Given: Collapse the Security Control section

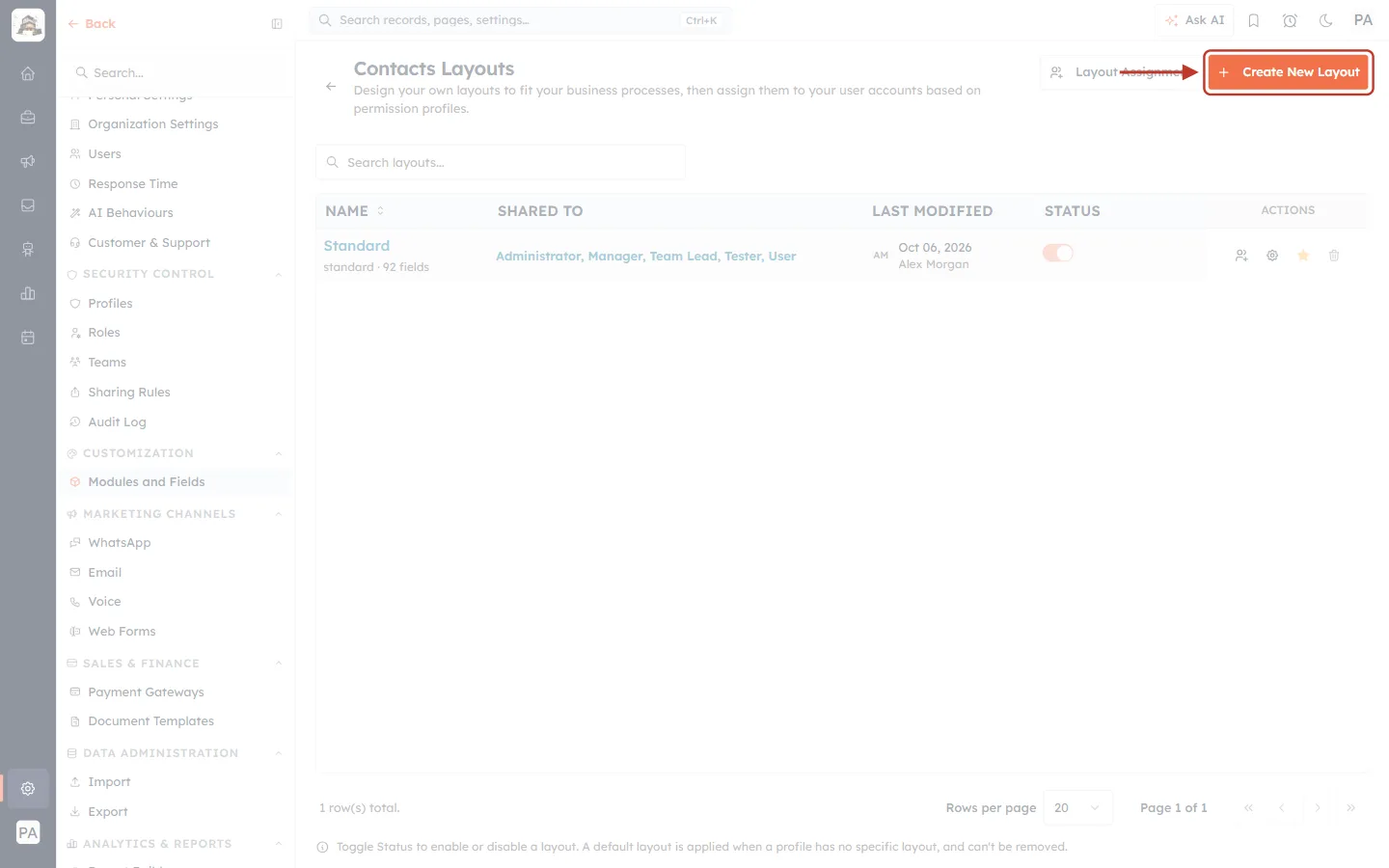Looking at the screenshot, I should (x=279, y=275).
